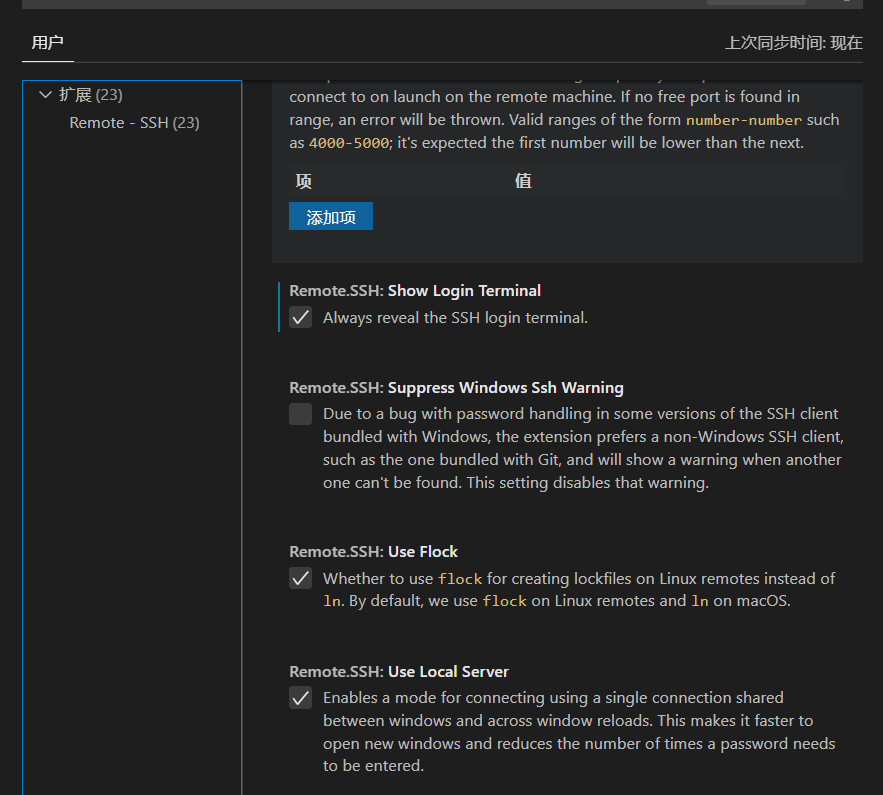Open Remote - SSH (23) in settings tree

(x=134, y=123)
